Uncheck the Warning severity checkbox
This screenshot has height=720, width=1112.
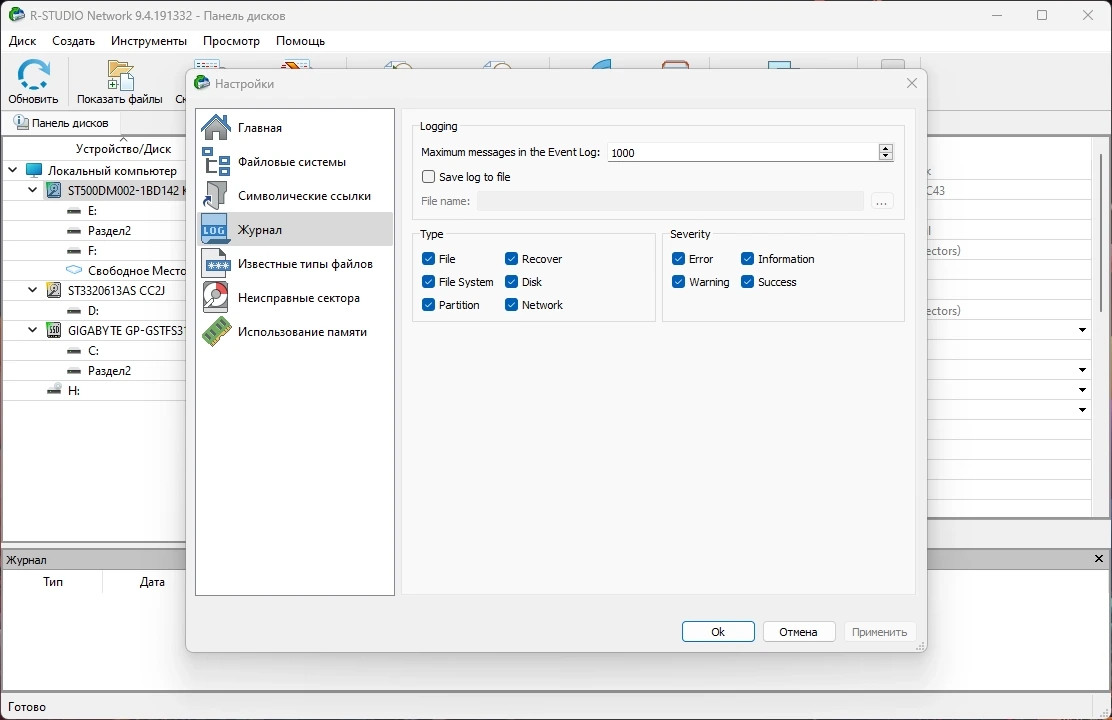point(679,282)
